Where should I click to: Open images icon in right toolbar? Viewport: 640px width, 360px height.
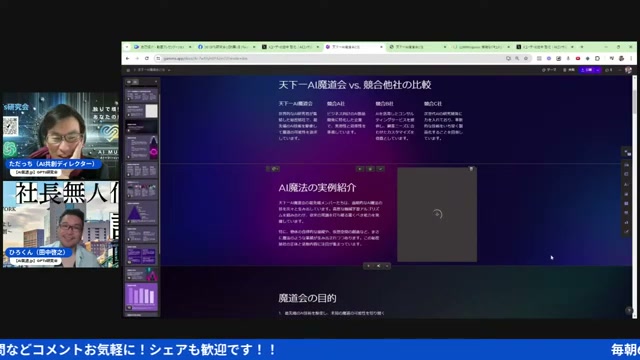[x=627, y=194]
